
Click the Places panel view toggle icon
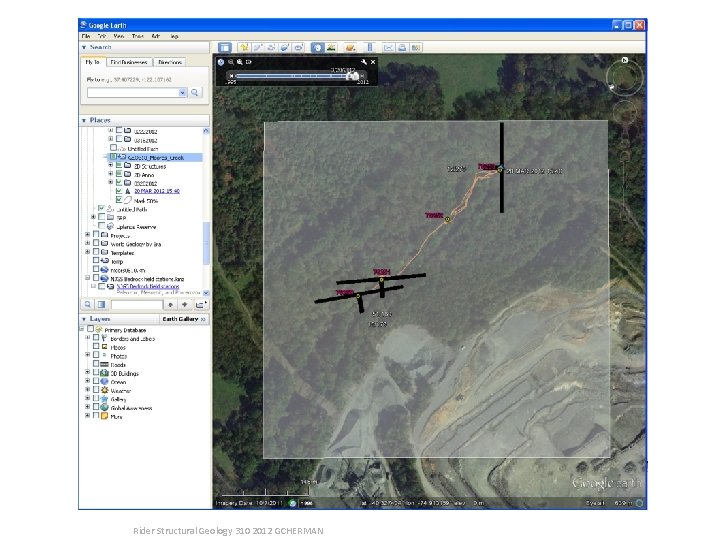(x=101, y=304)
